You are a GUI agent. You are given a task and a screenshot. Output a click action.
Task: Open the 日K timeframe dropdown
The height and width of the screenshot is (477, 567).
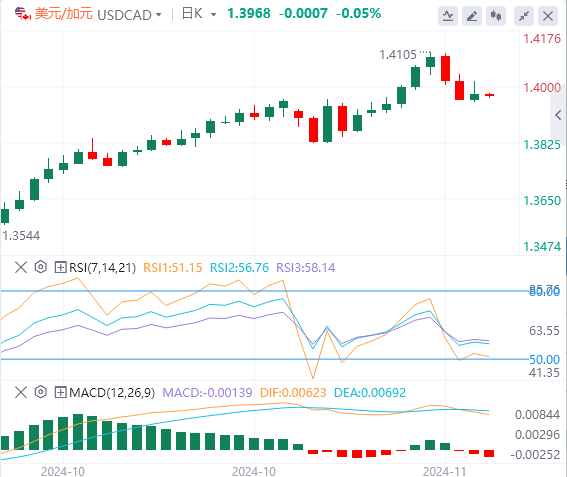pyautogui.click(x=213, y=15)
